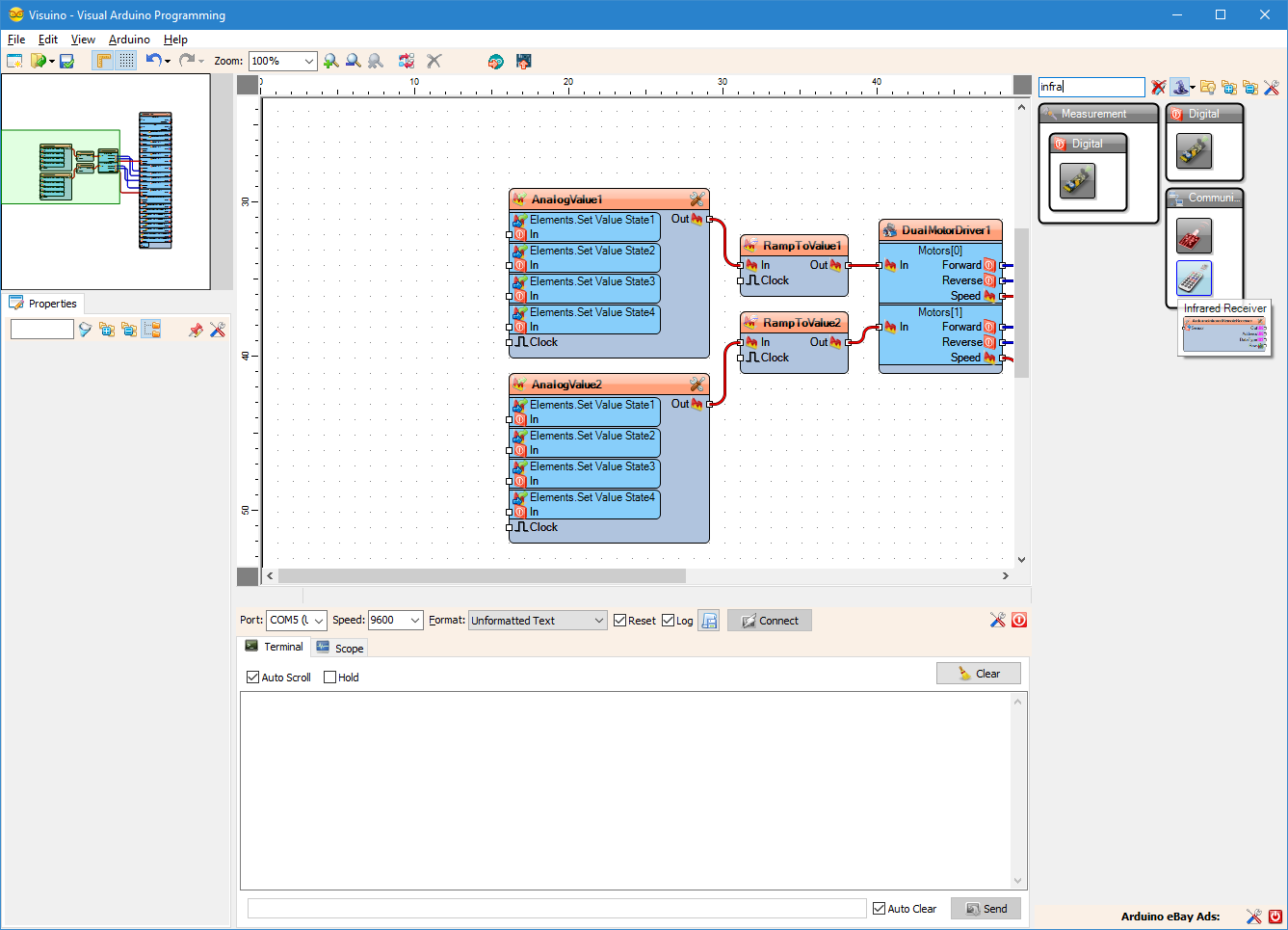This screenshot has height=930, width=1288.
Task: Click the horizontal canvas scrollbar thumb
Action: coord(482,576)
